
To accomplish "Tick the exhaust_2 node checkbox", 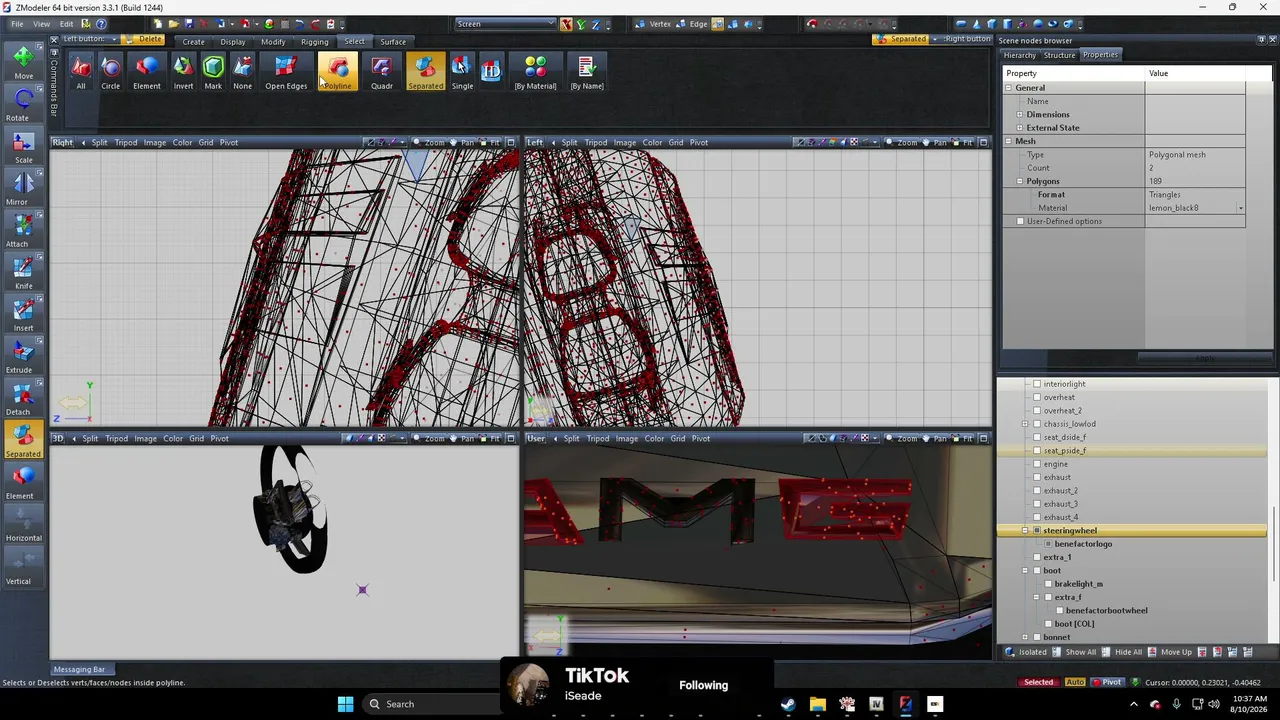I will point(1037,491).
